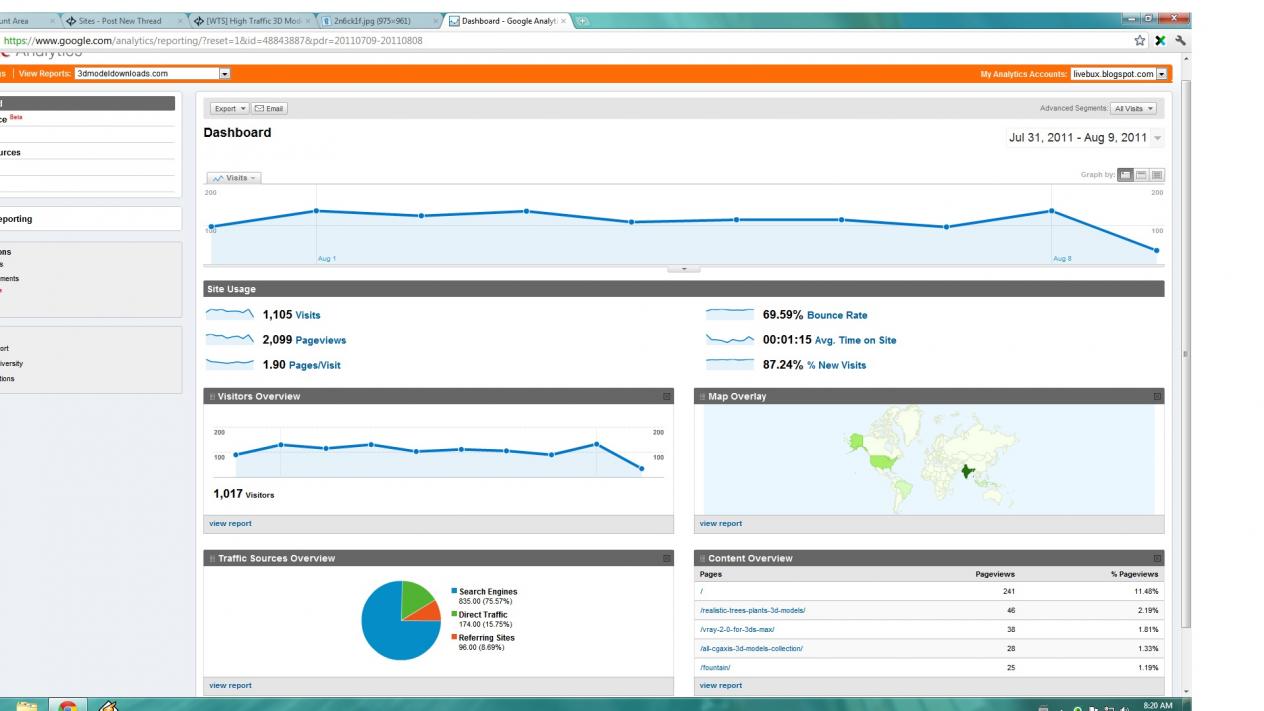Expand the date range picker

coord(1158,139)
